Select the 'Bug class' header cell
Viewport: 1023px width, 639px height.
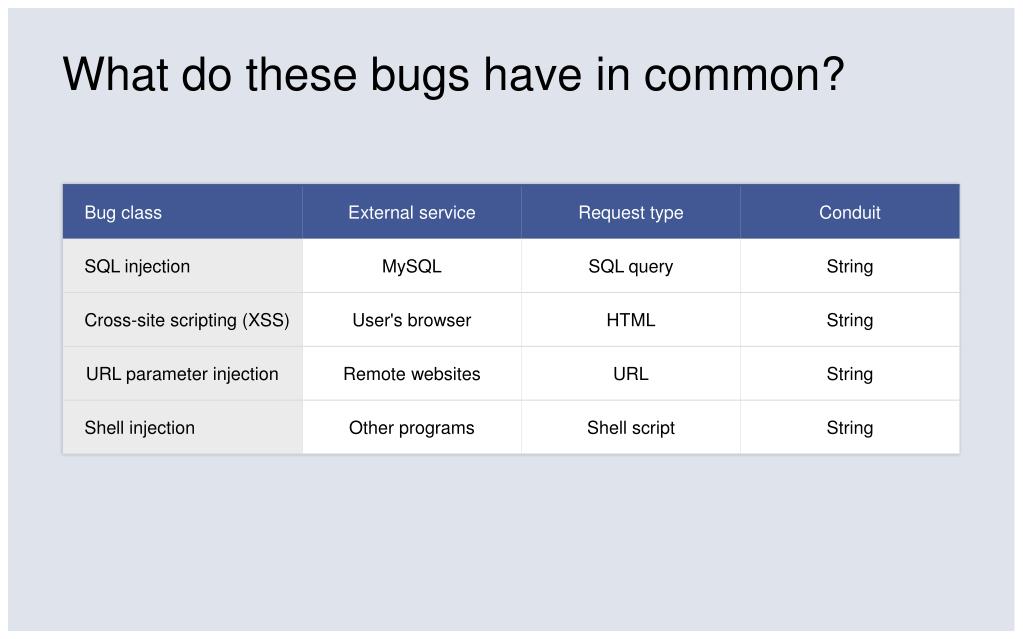click(183, 212)
